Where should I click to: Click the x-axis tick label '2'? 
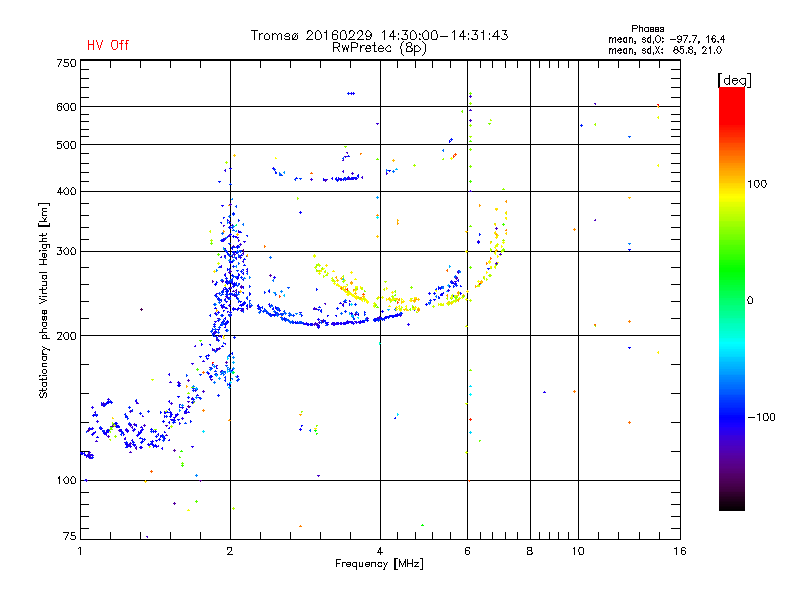(x=230, y=551)
